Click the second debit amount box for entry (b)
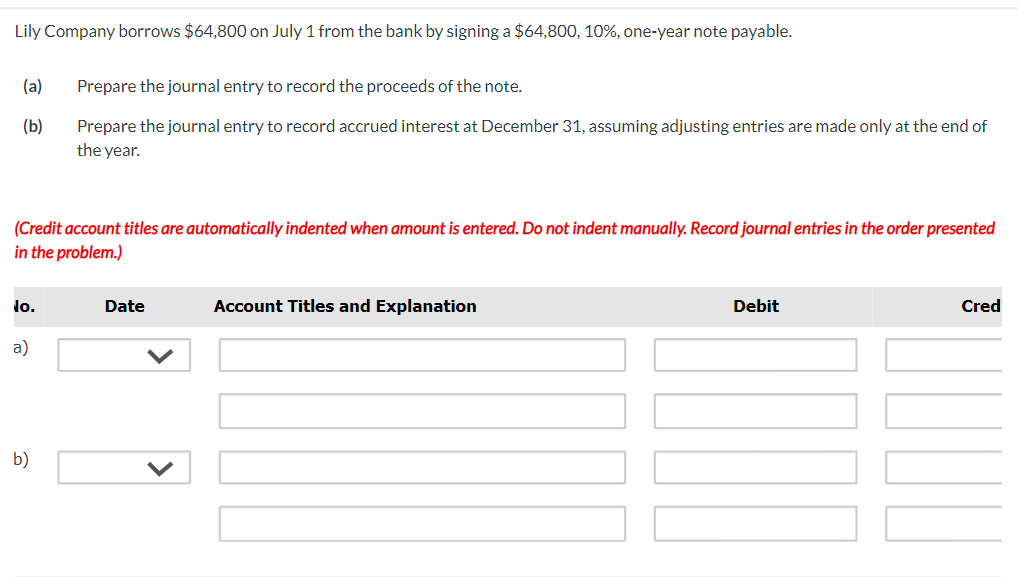 pyautogui.click(x=755, y=523)
